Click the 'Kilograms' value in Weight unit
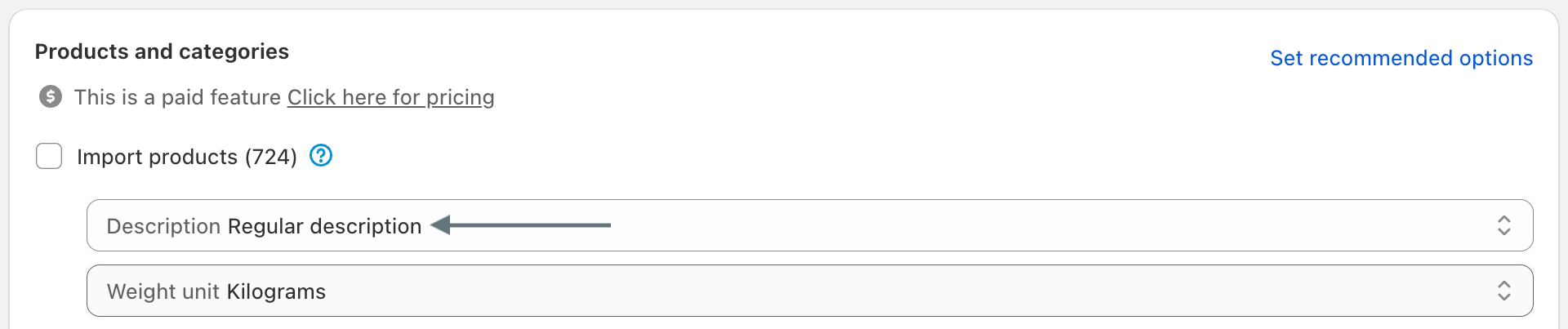 point(276,291)
